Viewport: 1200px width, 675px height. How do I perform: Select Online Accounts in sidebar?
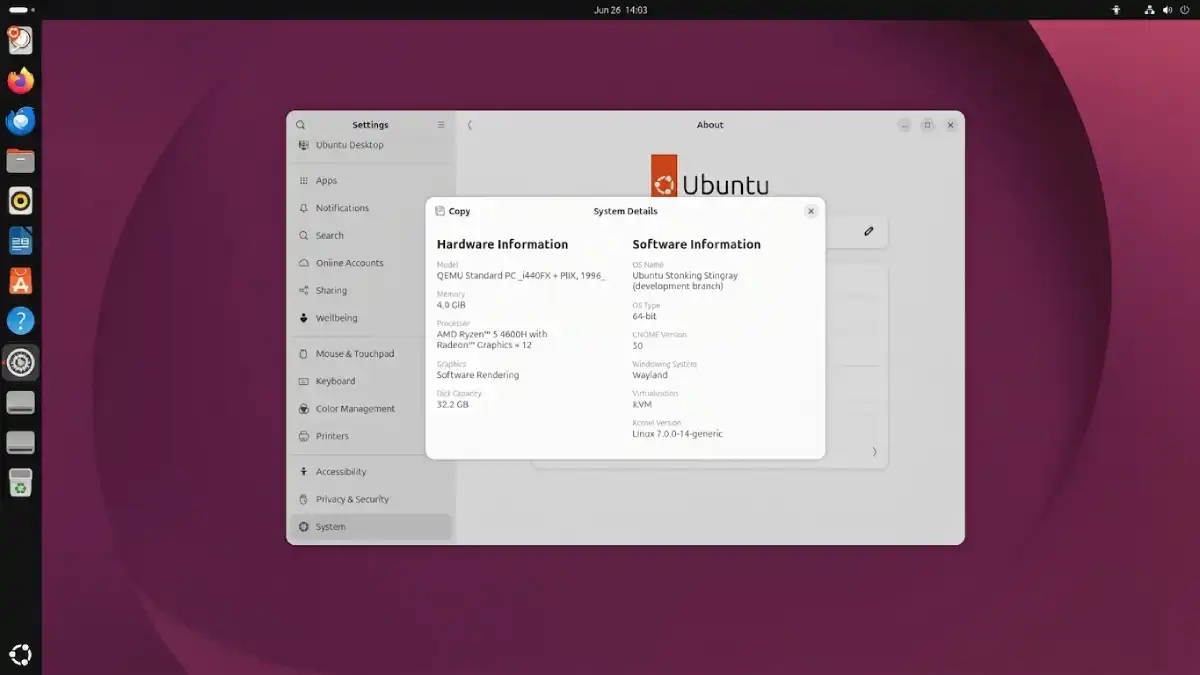coord(370,263)
